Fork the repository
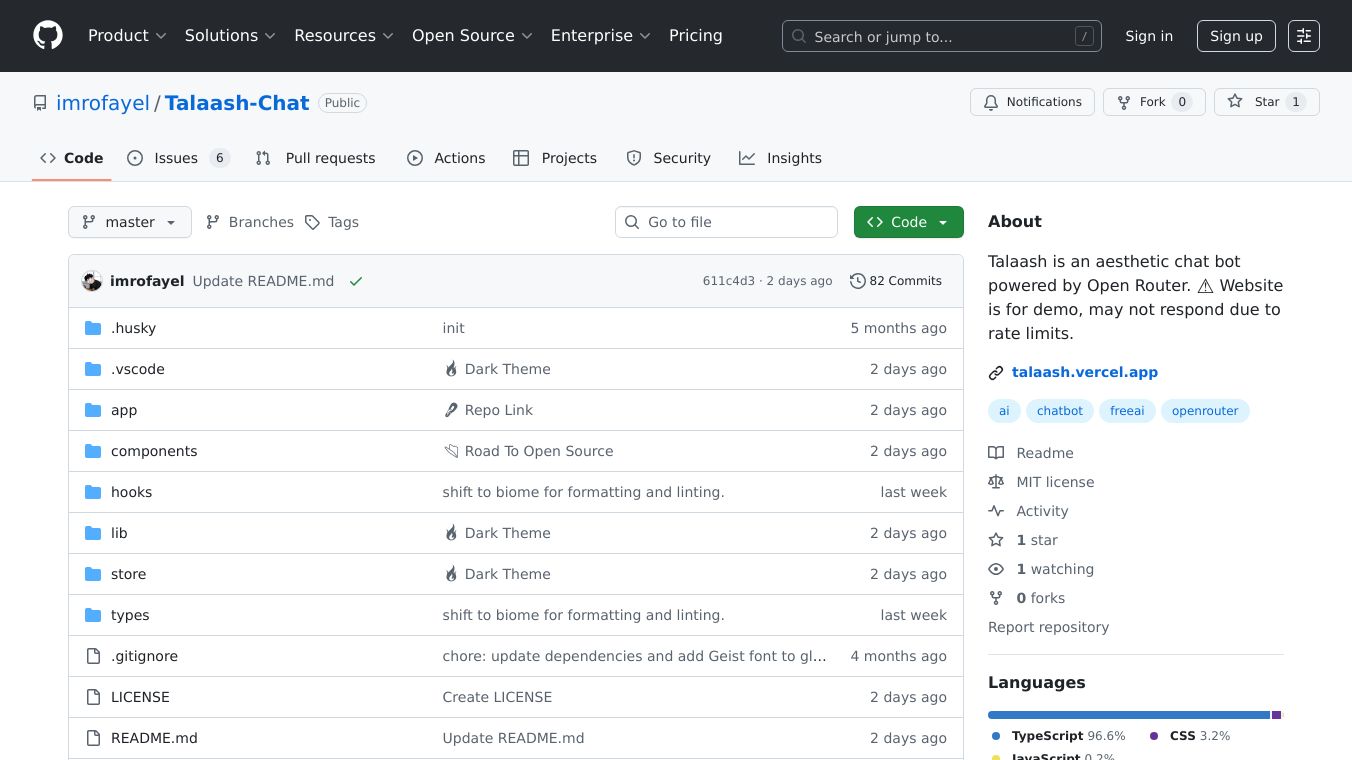This screenshot has height=760, width=1352. click(1152, 102)
